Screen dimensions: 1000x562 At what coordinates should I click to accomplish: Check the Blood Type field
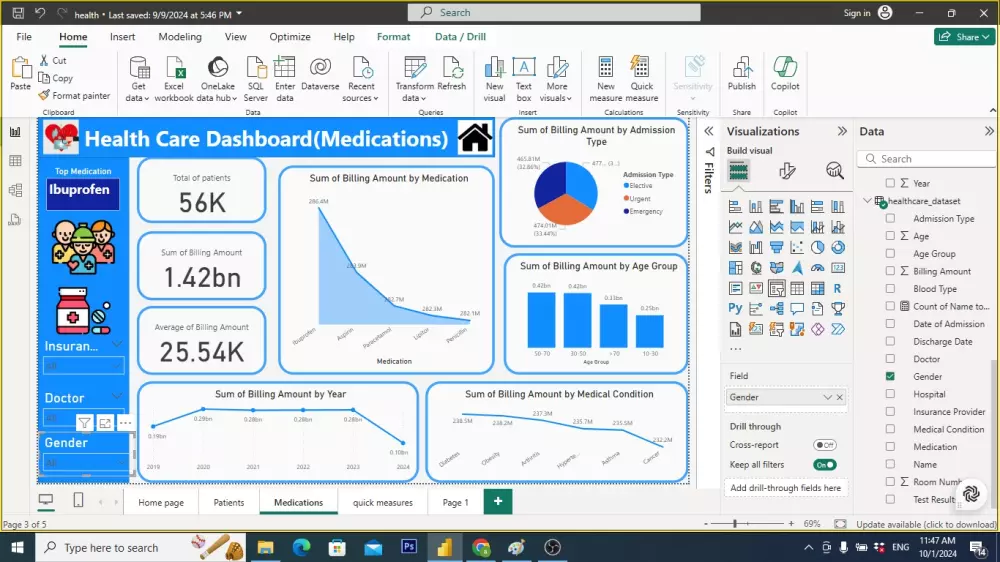tap(890, 288)
